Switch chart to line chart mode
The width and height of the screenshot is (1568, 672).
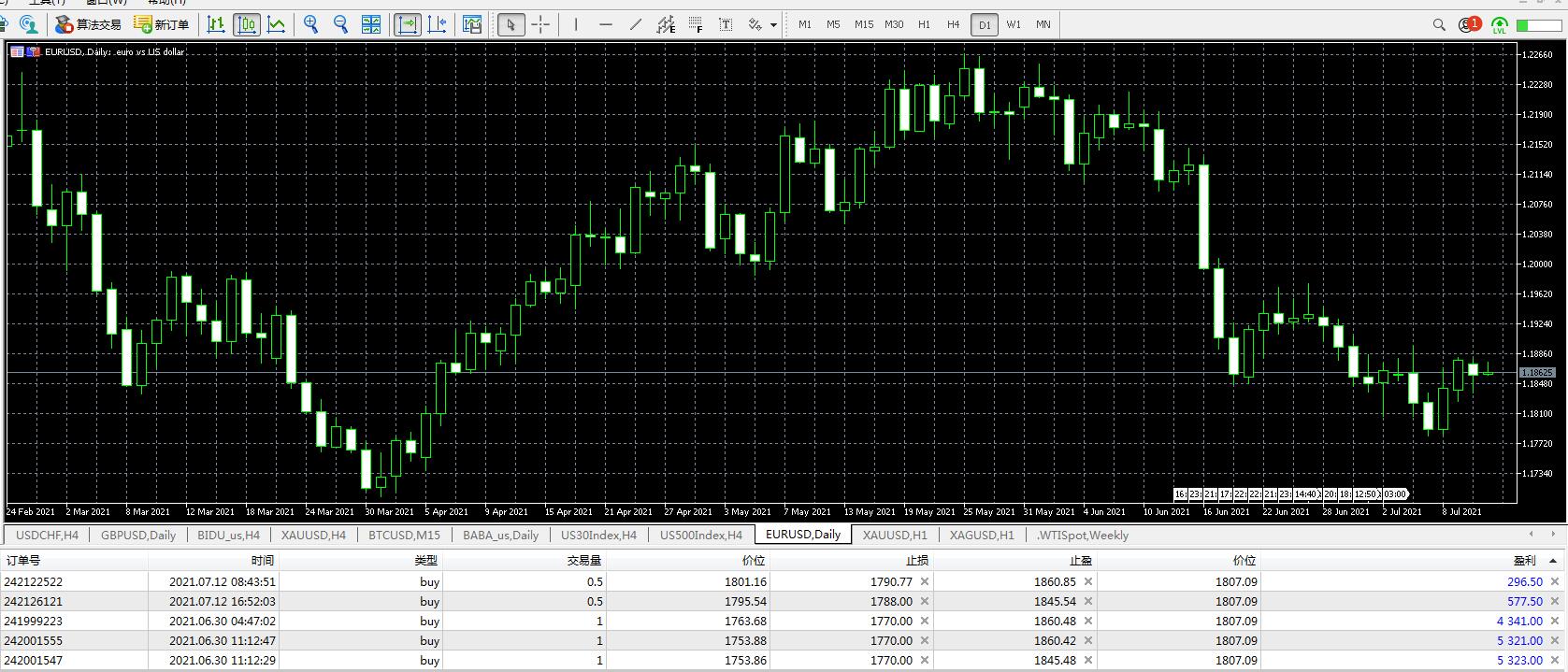point(277,24)
